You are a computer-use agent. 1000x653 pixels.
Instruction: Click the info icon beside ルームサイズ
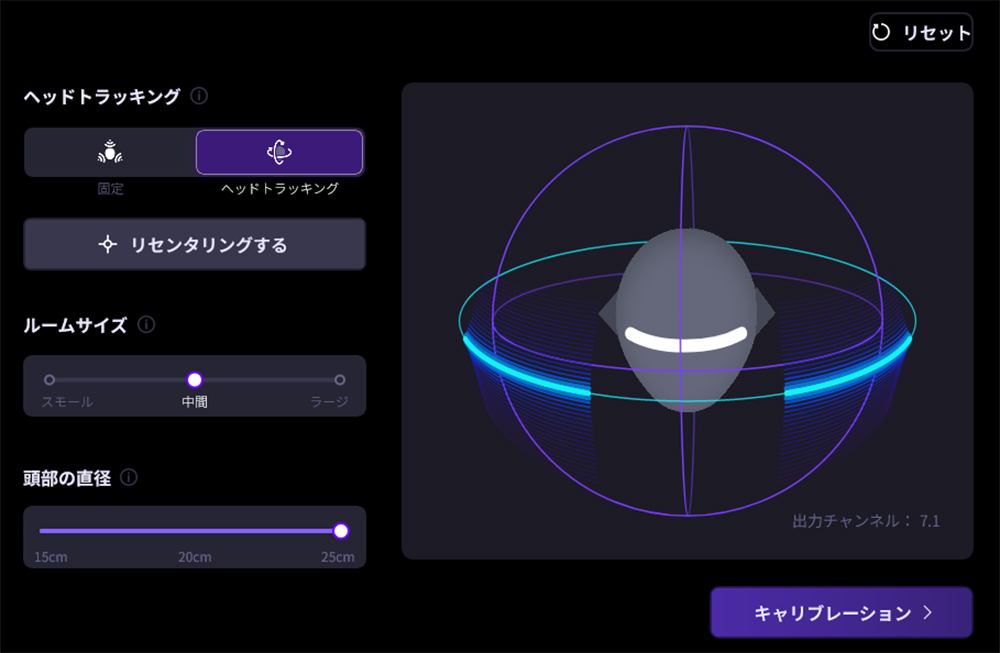(146, 325)
